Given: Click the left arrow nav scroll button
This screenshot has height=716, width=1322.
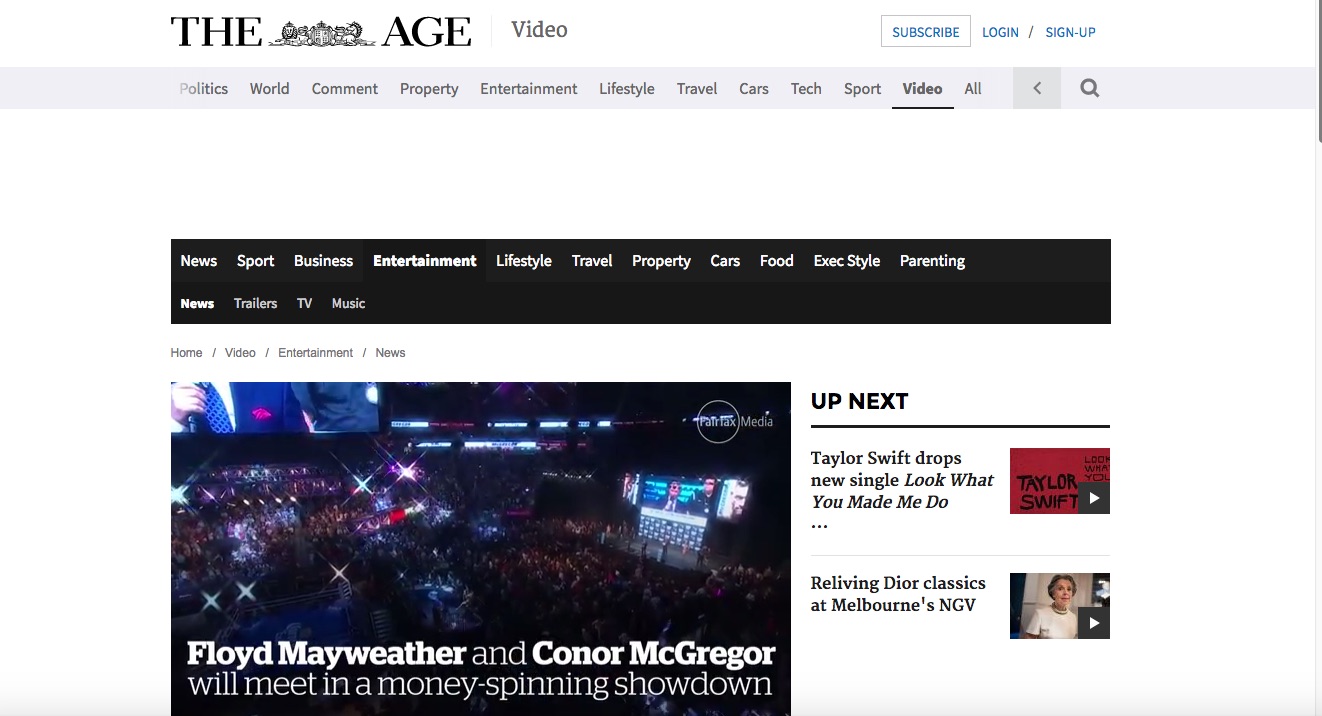Looking at the screenshot, I should 1036,88.
